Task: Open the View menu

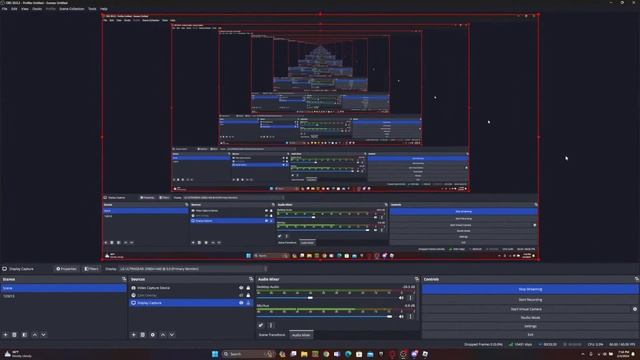Action: [25, 9]
